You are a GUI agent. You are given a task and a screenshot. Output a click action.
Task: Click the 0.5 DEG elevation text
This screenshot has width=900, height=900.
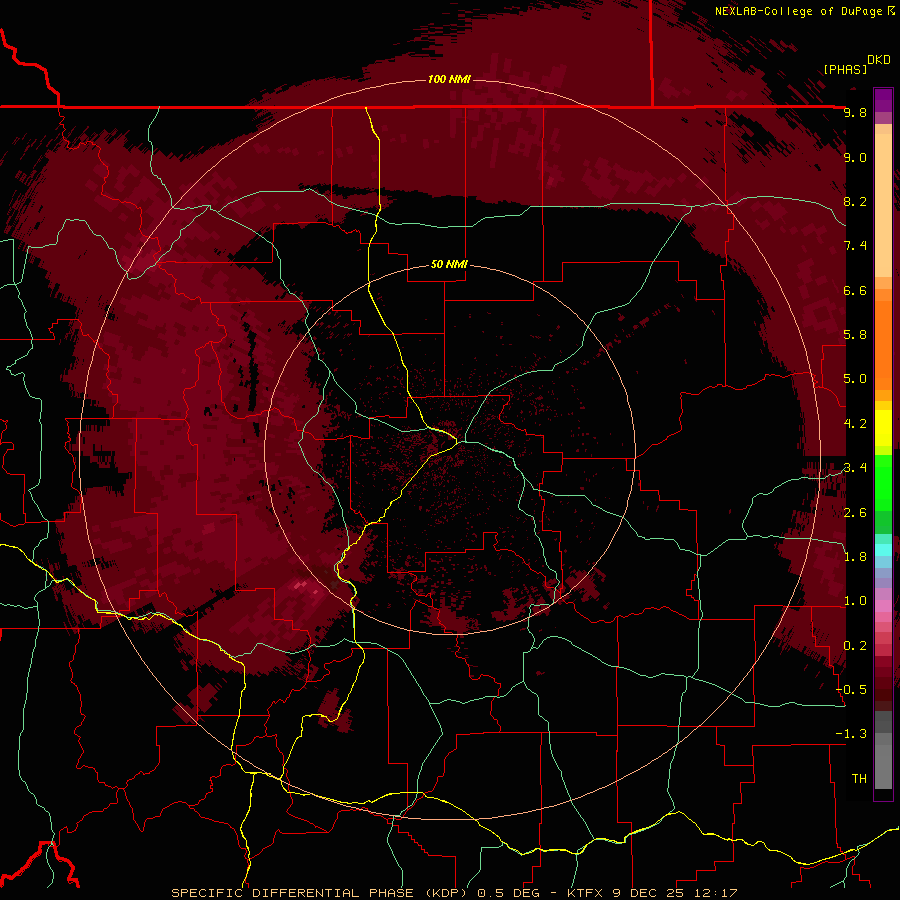coord(509,893)
